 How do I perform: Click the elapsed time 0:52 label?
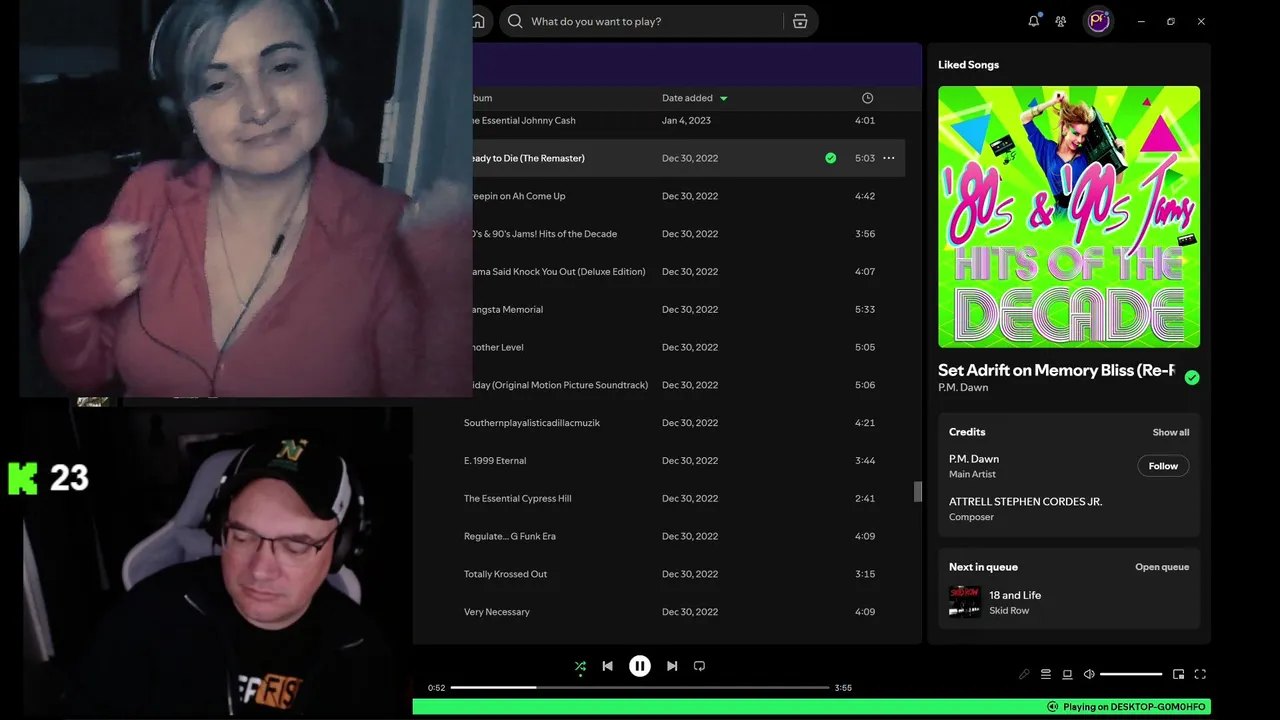[x=436, y=688]
